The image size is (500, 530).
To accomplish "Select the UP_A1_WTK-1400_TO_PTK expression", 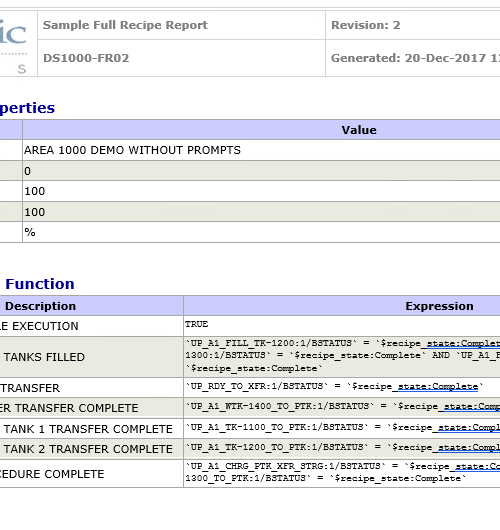I will coord(342,406).
